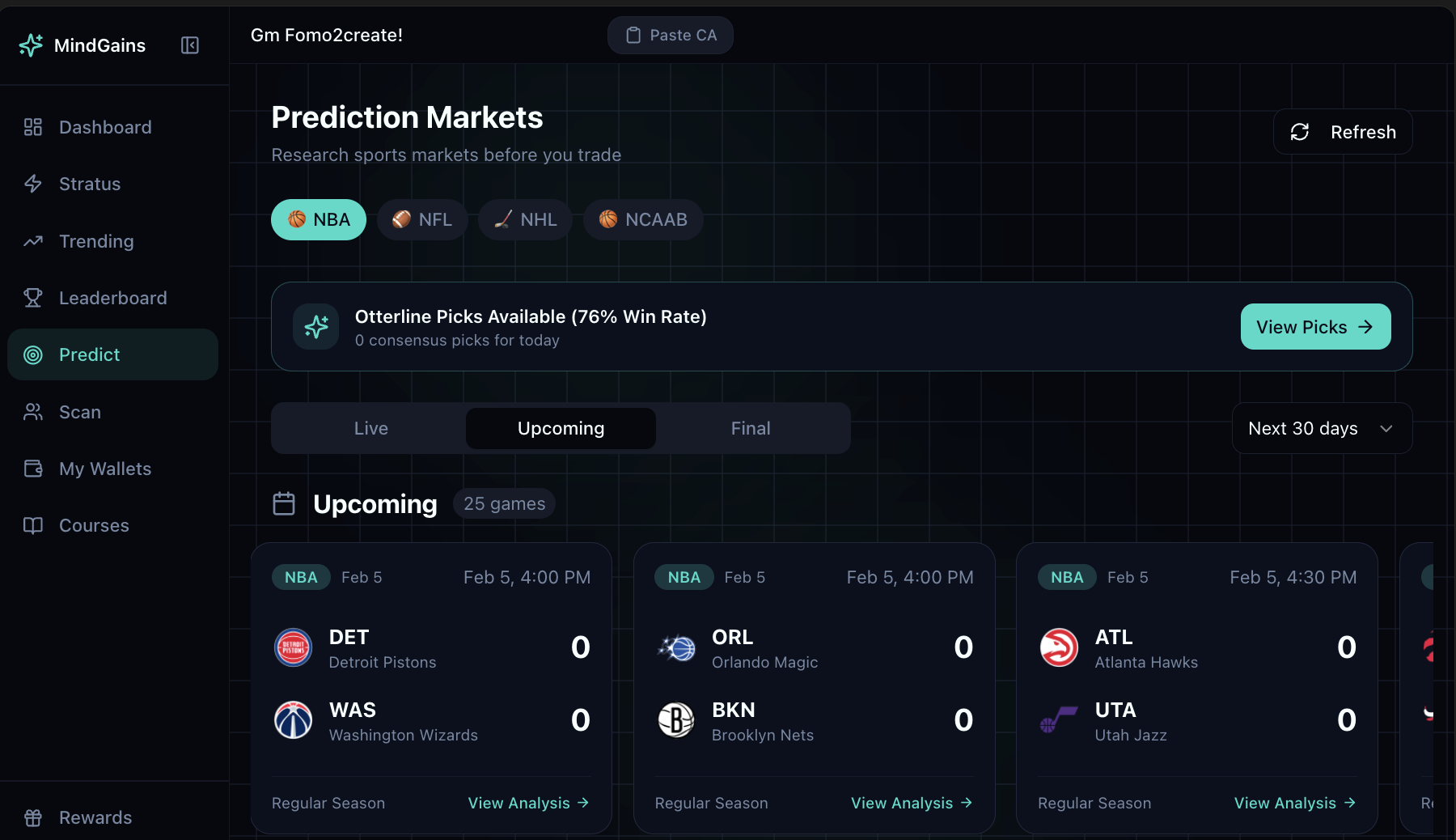Open My Wallets from the sidebar
The image size is (1456, 840).
click(x=105, y=469)
